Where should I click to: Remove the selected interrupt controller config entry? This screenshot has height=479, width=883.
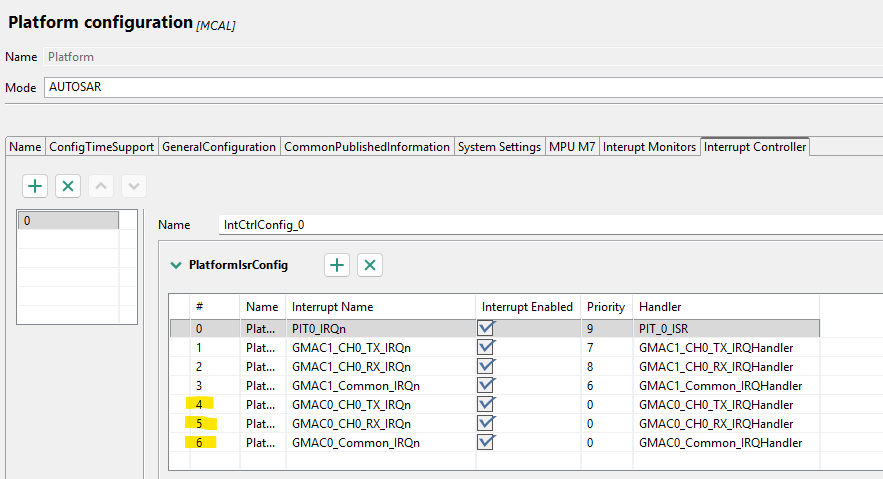pos(68,186)
